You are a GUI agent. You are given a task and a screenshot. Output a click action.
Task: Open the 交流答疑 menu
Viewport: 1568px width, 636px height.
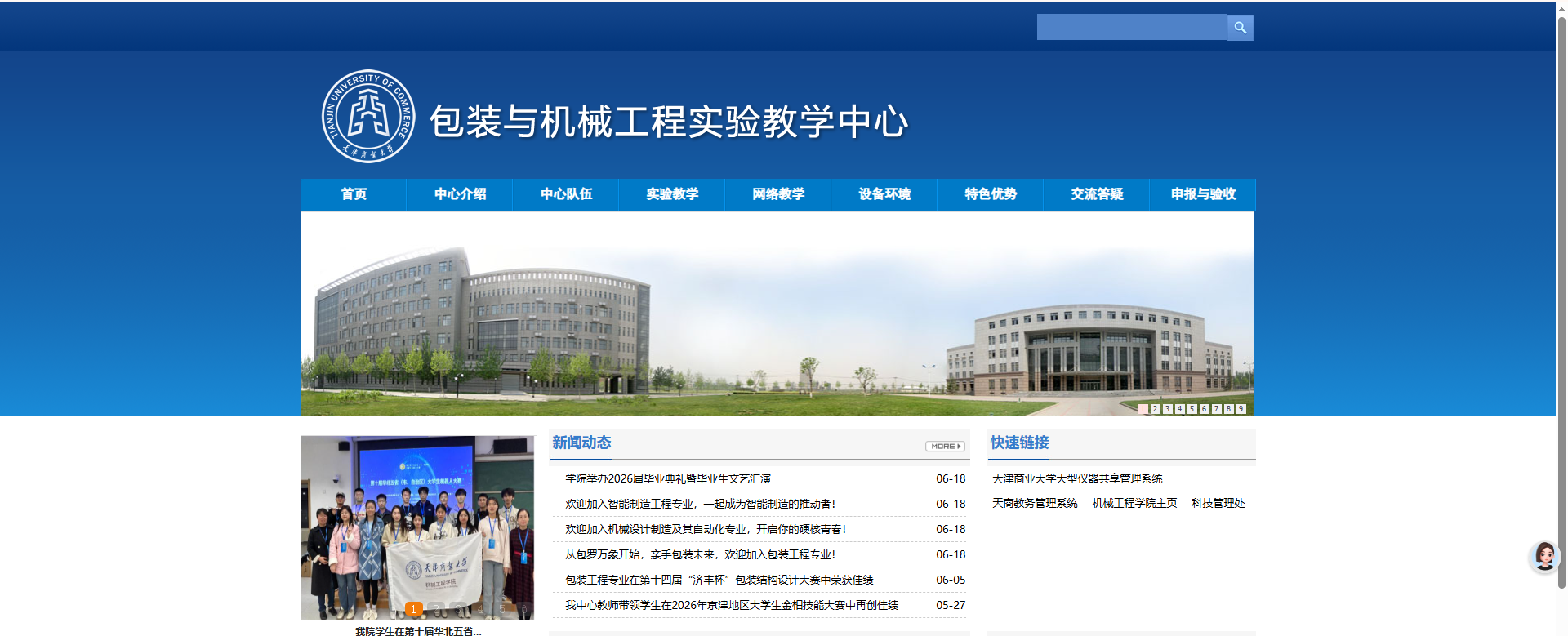tap(1097, 194)
